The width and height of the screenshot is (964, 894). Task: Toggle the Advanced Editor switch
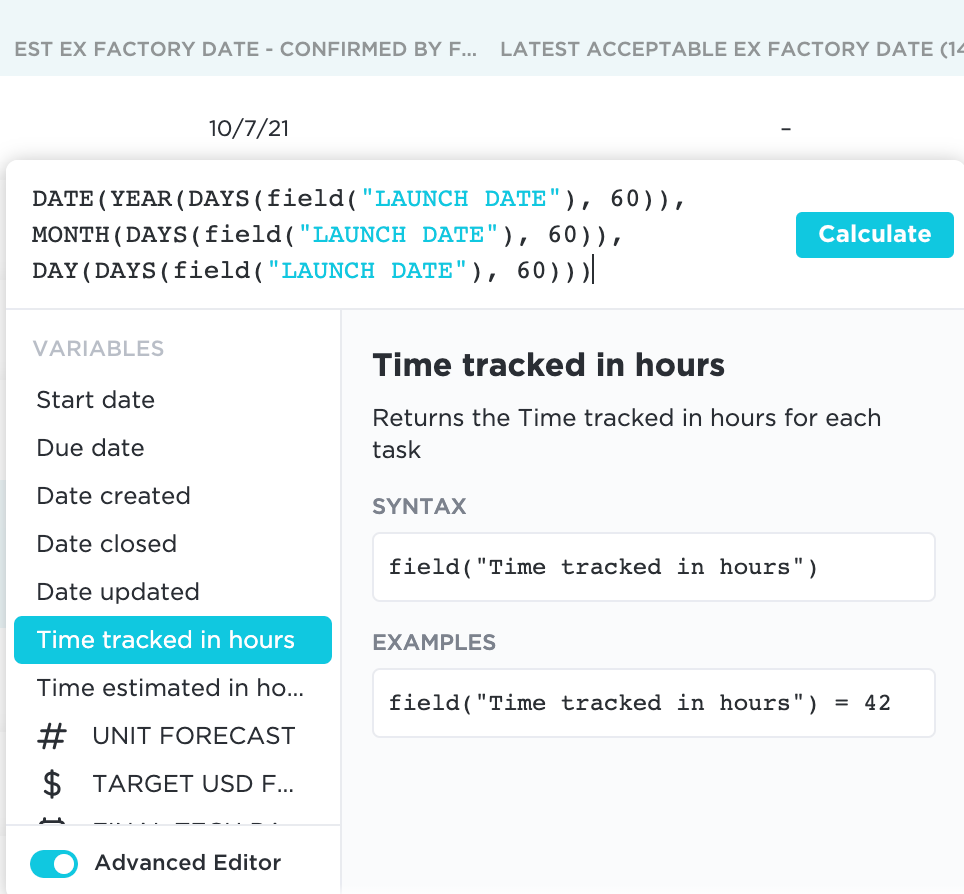54,864
